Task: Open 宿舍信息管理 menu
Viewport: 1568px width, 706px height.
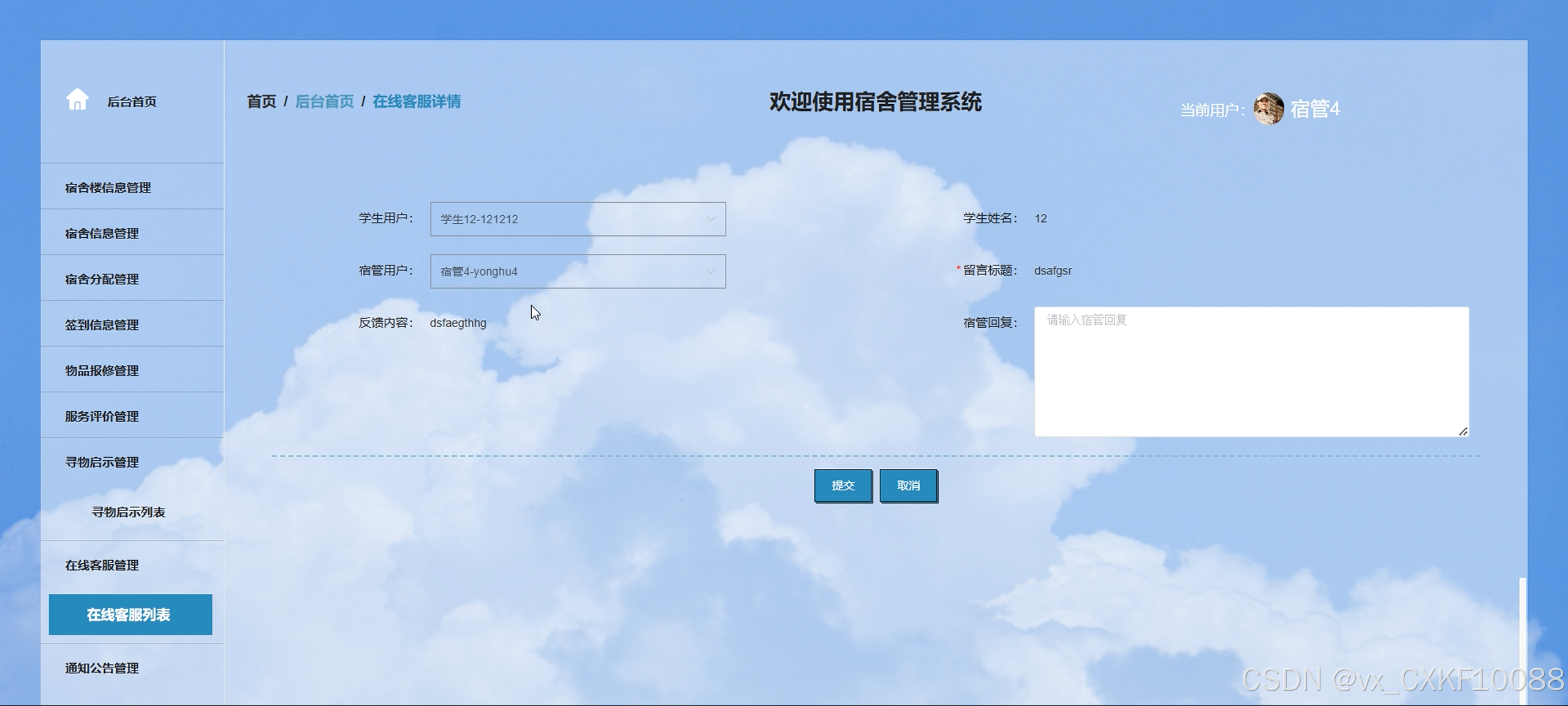Action: coord(102,233)
